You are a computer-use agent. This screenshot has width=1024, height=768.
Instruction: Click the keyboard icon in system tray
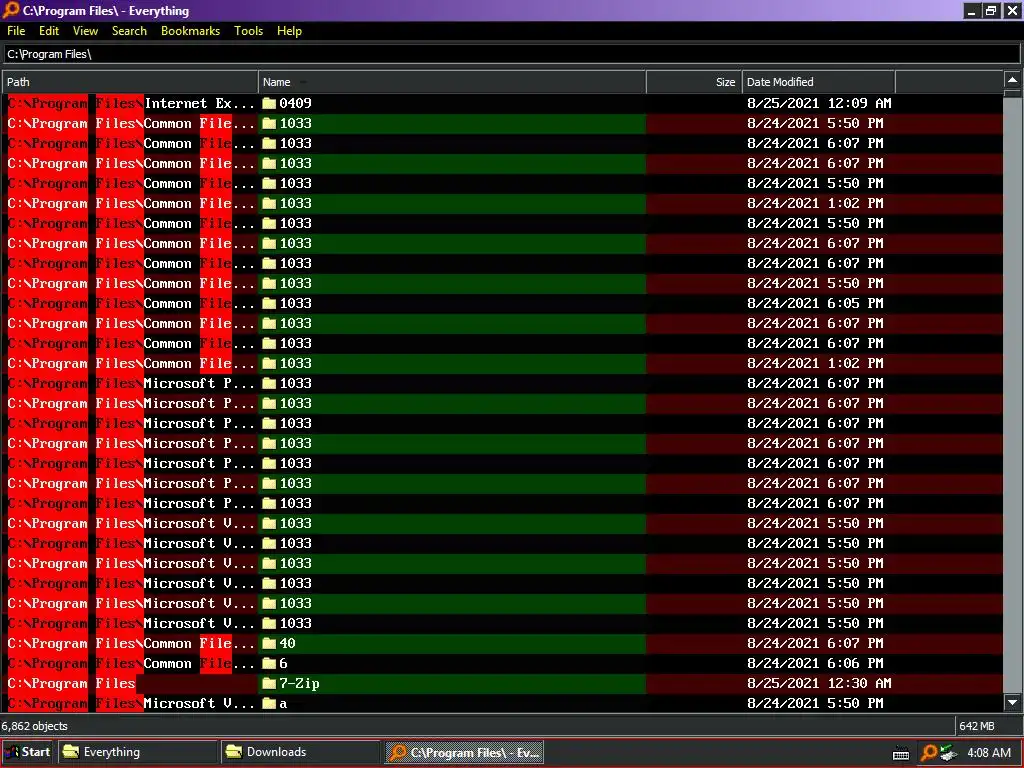click(901, 754)
